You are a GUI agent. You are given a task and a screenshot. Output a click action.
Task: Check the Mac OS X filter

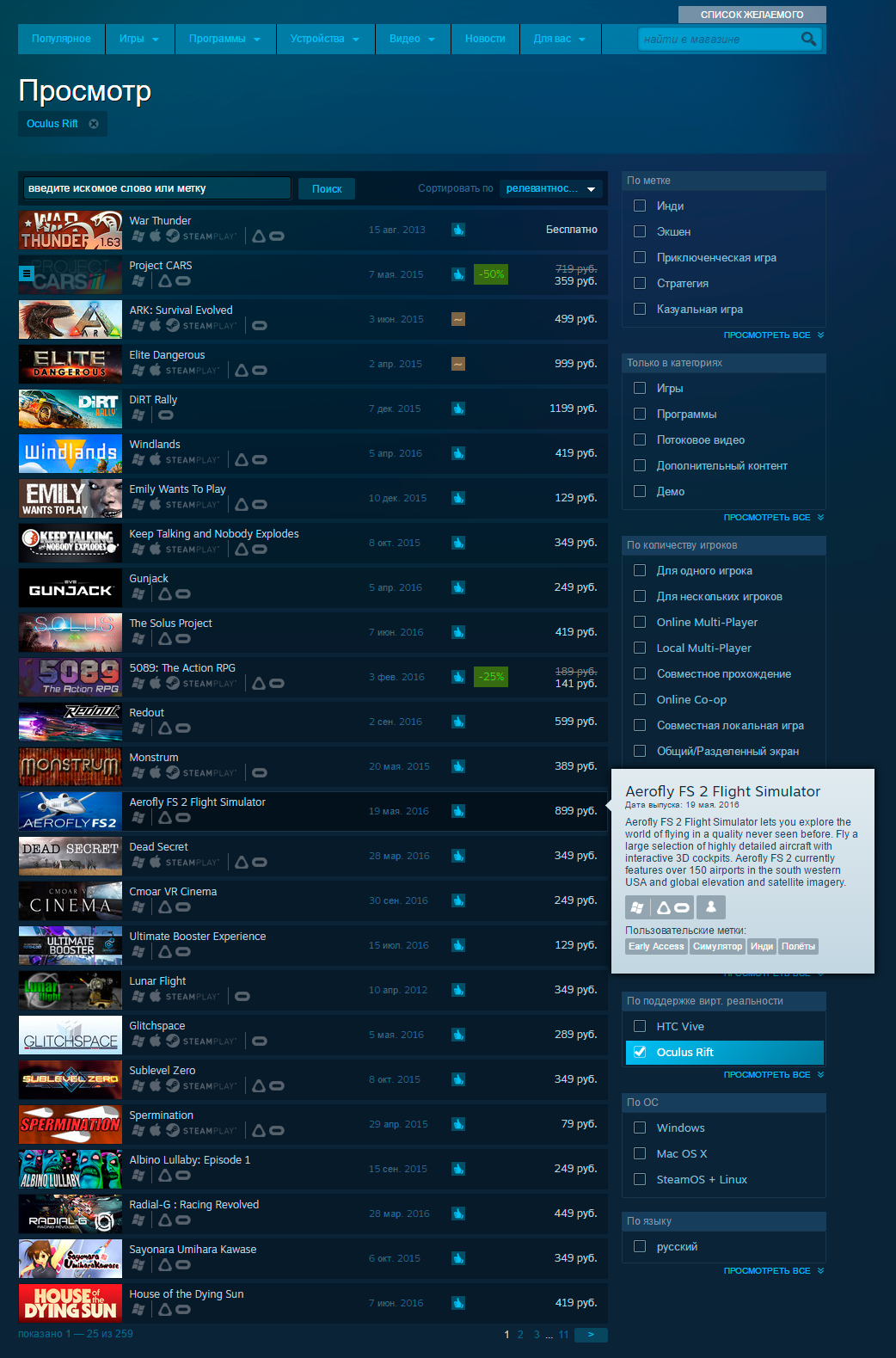click(x=640, y=1153)
